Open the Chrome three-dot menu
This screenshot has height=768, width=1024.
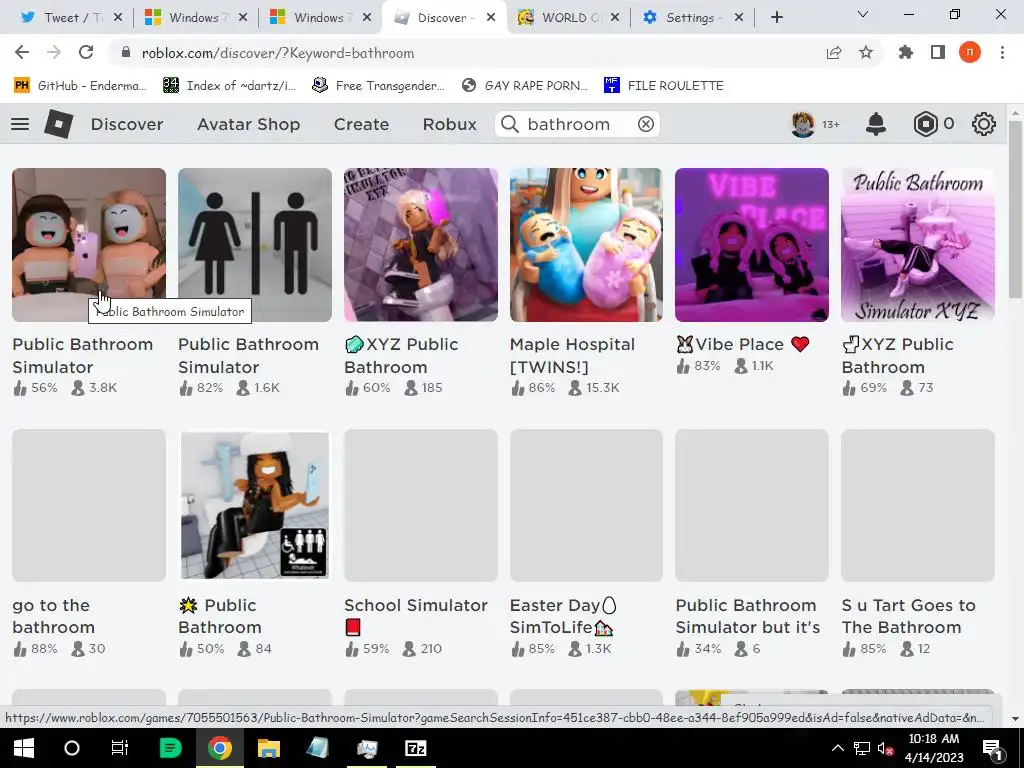(1002, 53)
